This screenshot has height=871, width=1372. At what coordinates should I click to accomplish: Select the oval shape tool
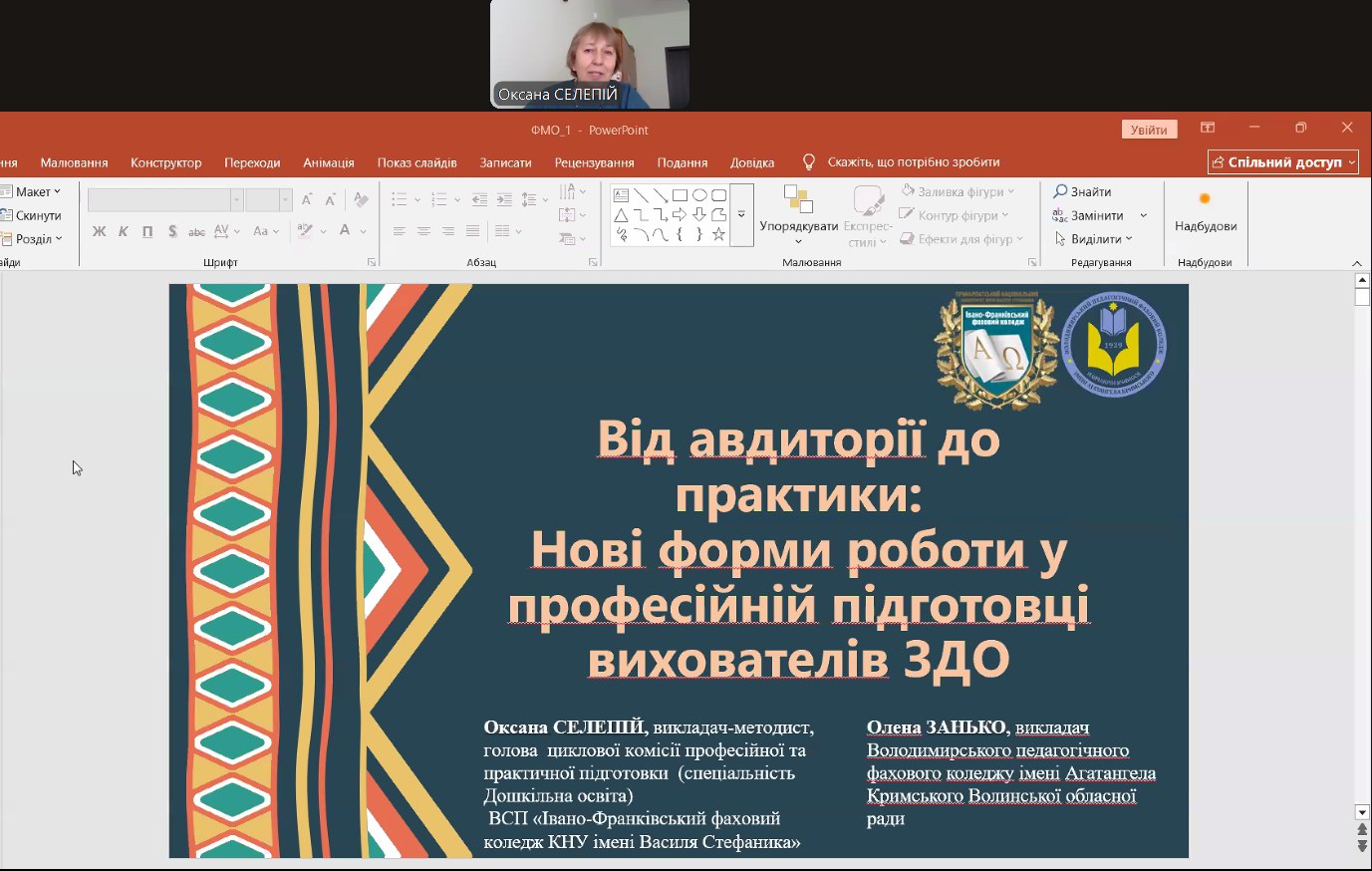pyautogui.click(x=699, y=195)
